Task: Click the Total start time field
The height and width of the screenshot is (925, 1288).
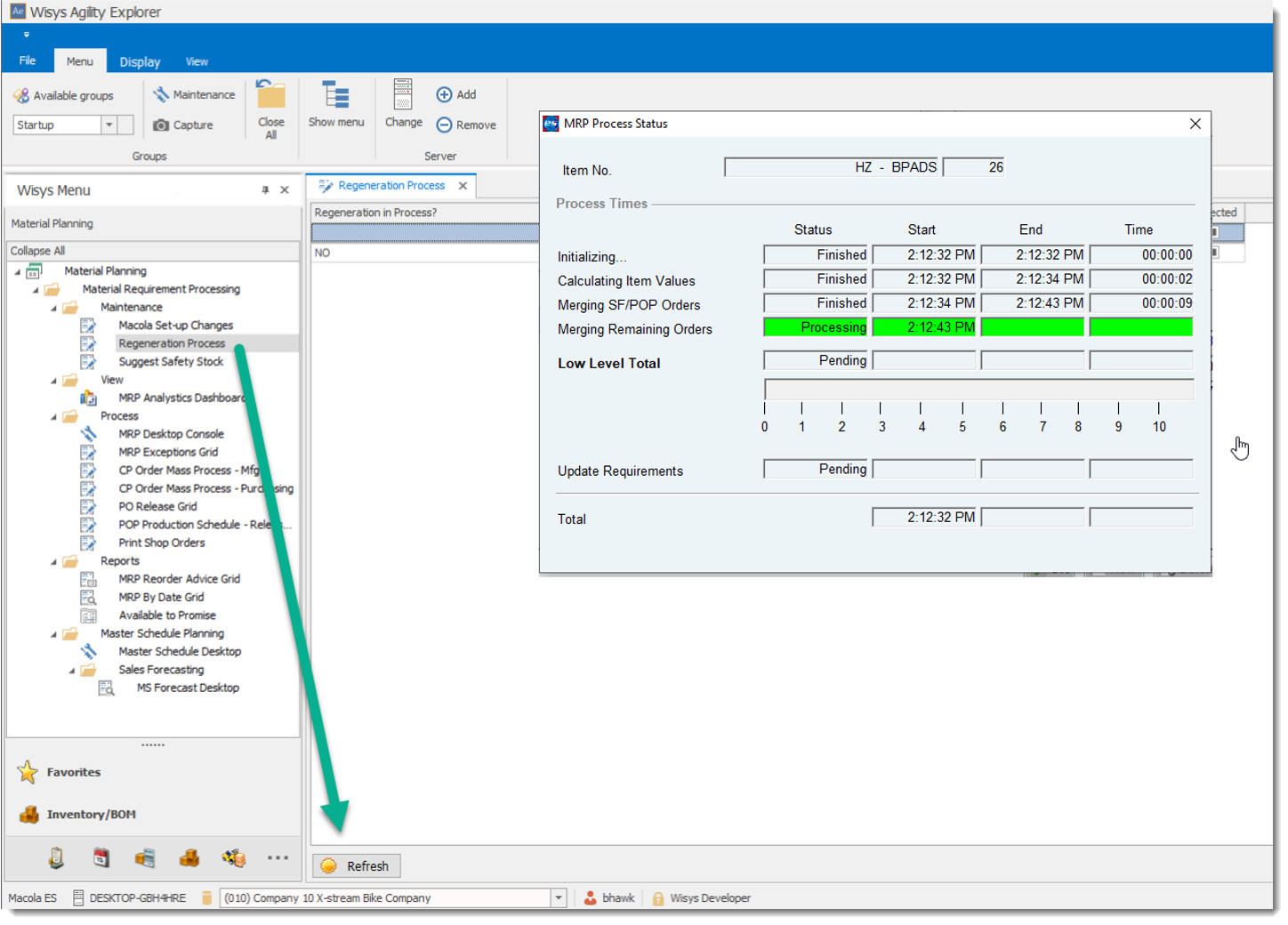Action: click(925, 518)
